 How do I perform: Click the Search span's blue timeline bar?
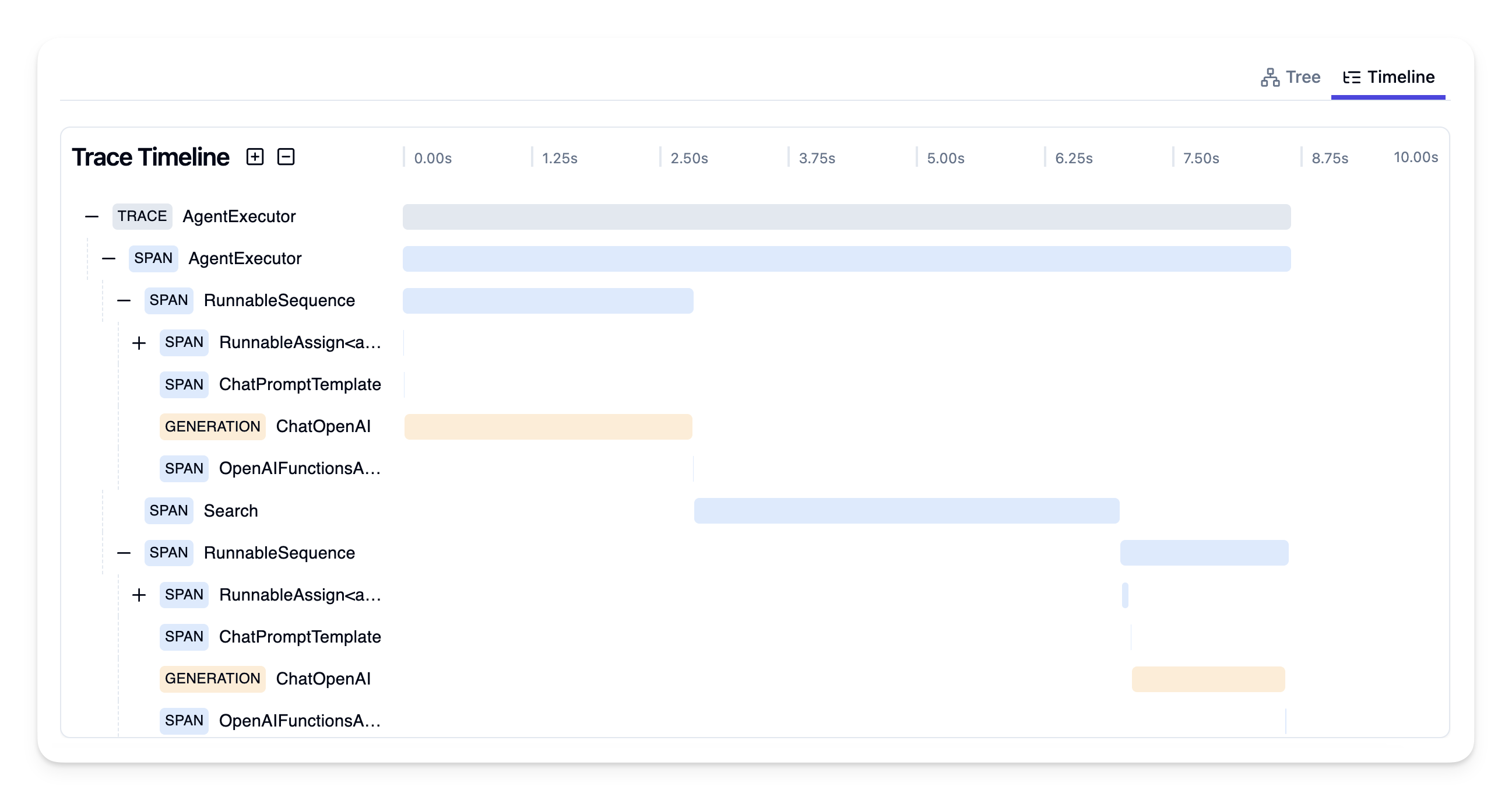click(x=906, y=510)
